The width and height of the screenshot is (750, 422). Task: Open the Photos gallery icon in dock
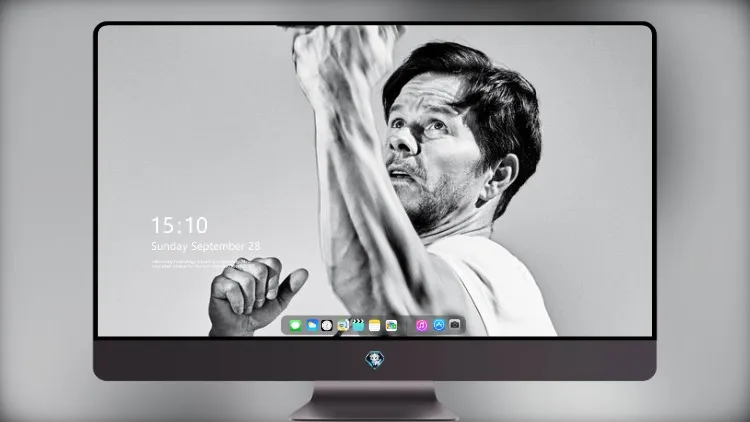(x=391, y=325)
